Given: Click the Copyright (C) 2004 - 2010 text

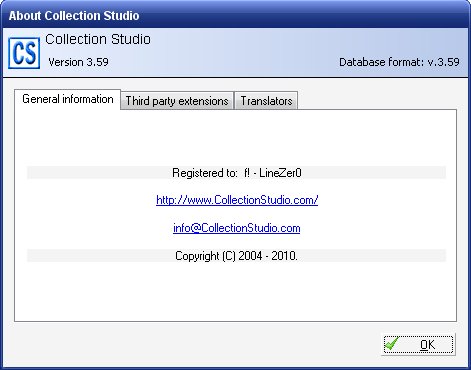Looking at the screenshot, I should (x=236, y=256).
